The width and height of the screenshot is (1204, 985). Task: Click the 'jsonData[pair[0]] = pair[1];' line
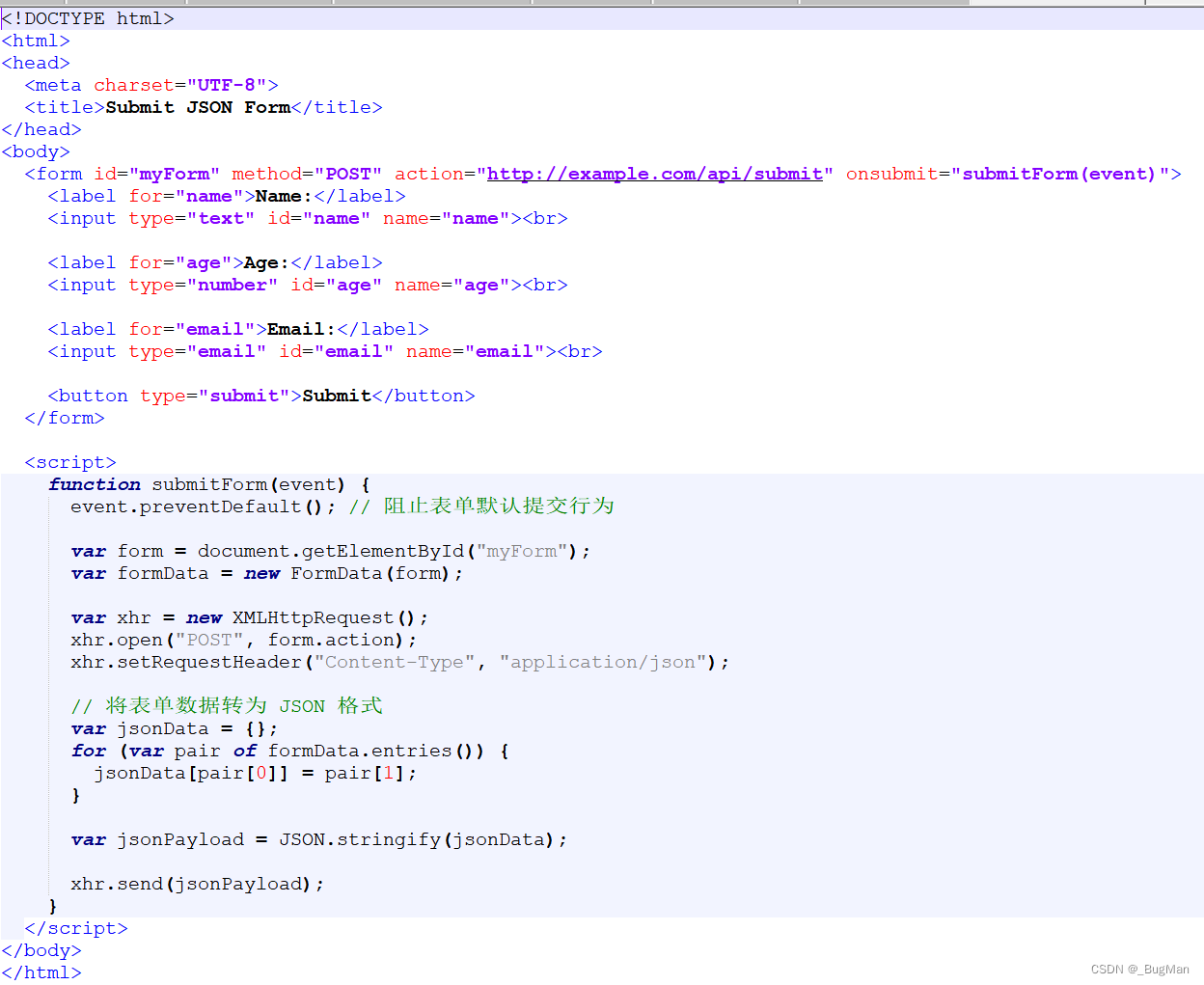pos(256,773)
